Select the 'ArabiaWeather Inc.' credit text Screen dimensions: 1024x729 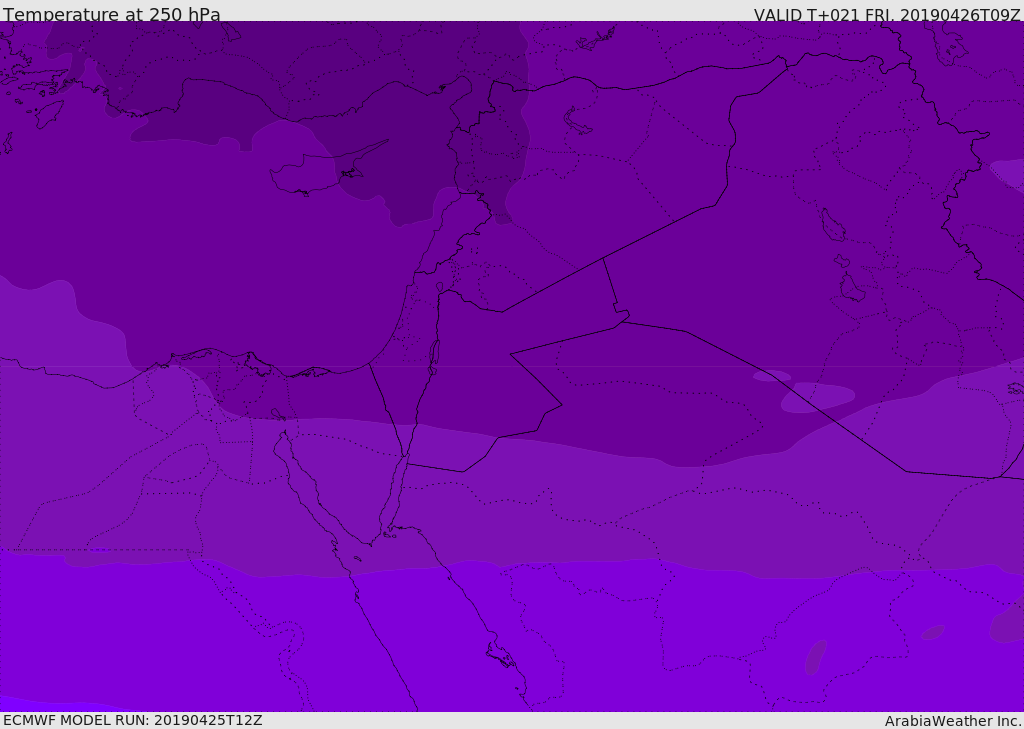(953, 721)
